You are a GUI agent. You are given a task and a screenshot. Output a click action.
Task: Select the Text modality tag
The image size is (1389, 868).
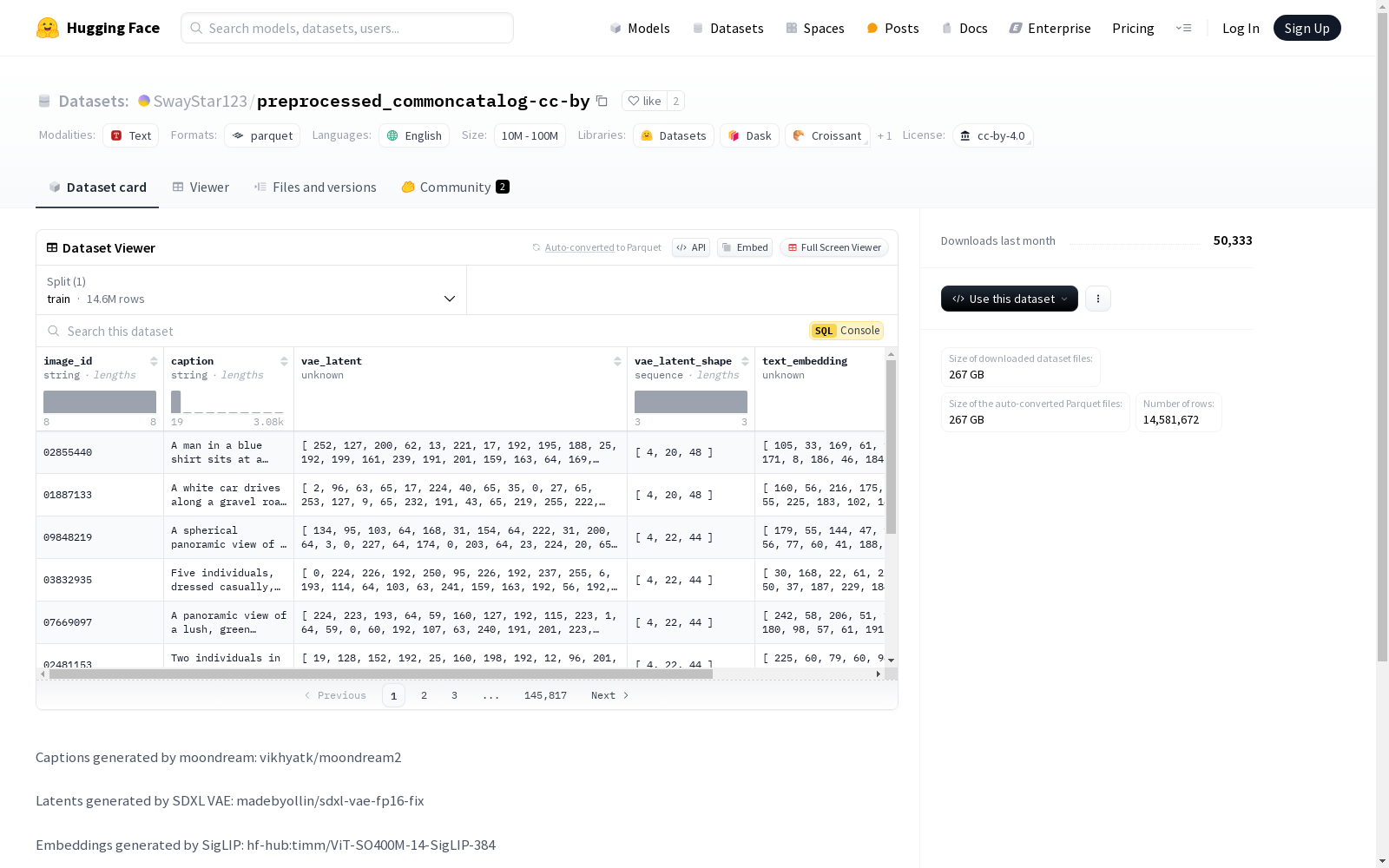pos(130,135)
